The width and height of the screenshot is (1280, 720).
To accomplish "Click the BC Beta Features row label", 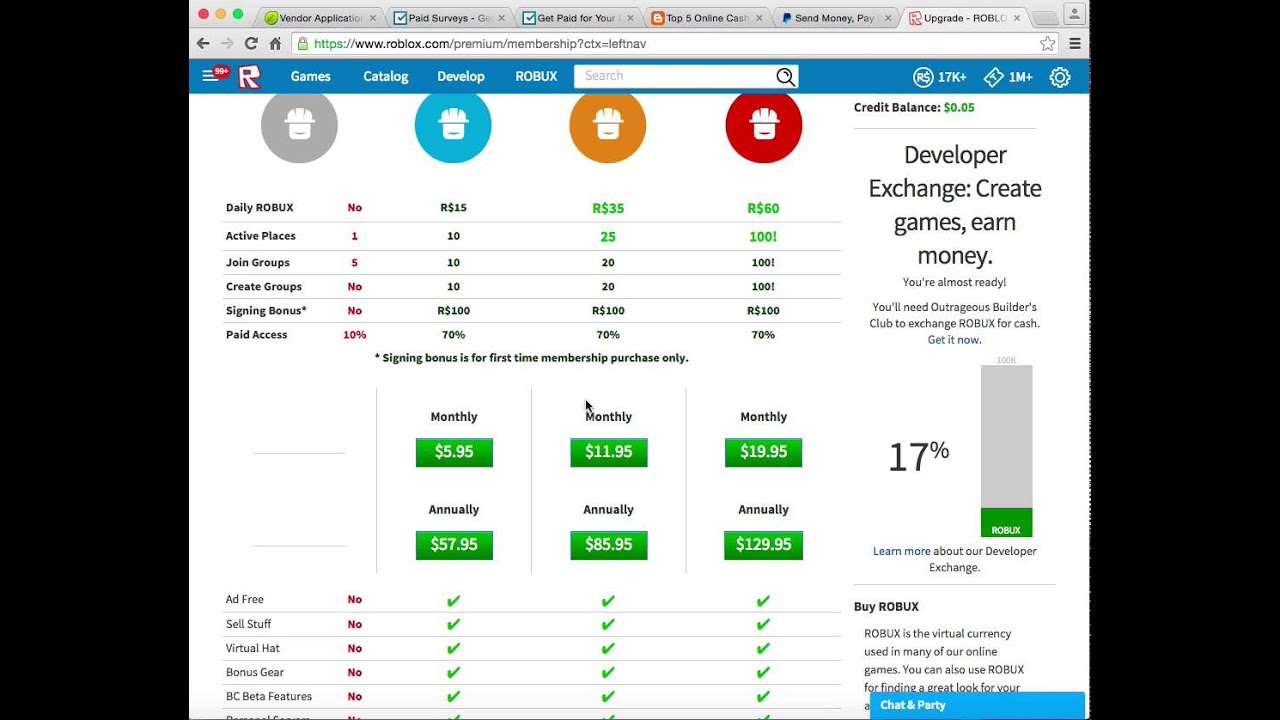I will [x=269, y=696].
